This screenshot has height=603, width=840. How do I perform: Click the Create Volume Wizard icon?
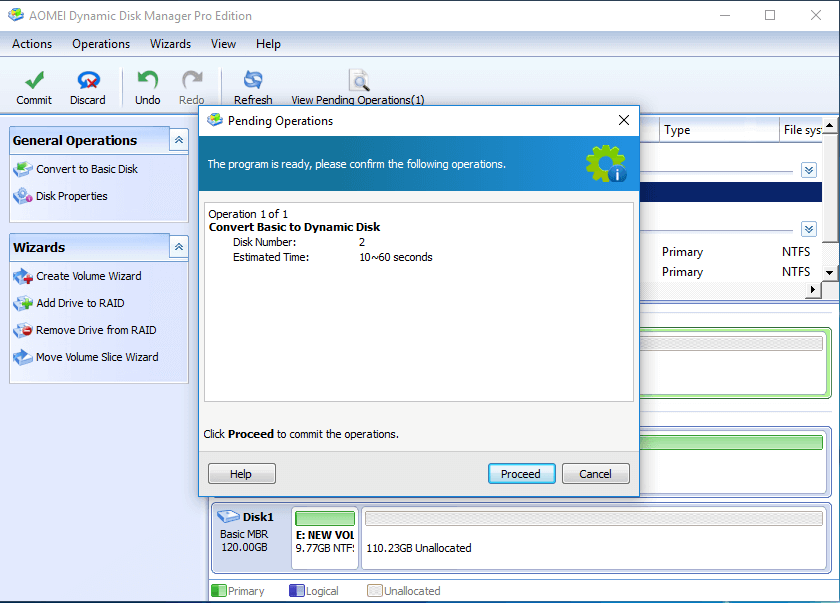point(23,276)
